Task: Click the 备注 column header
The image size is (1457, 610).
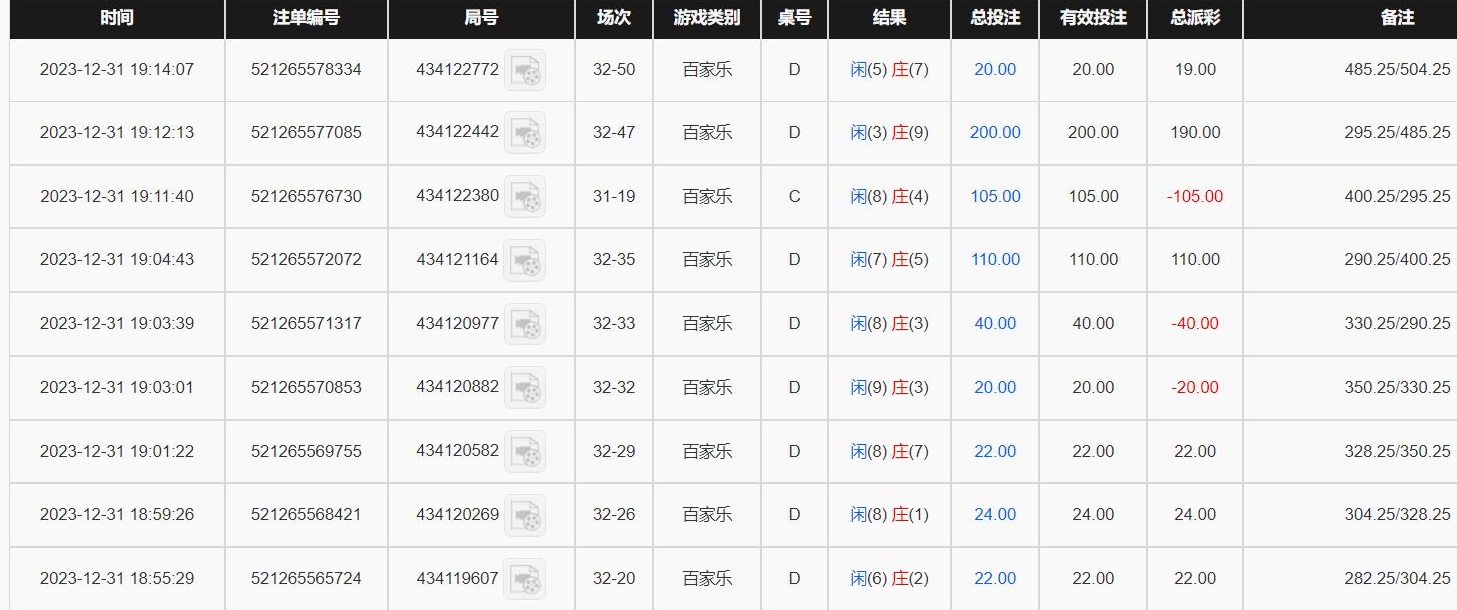Action: coord(1397,18)
